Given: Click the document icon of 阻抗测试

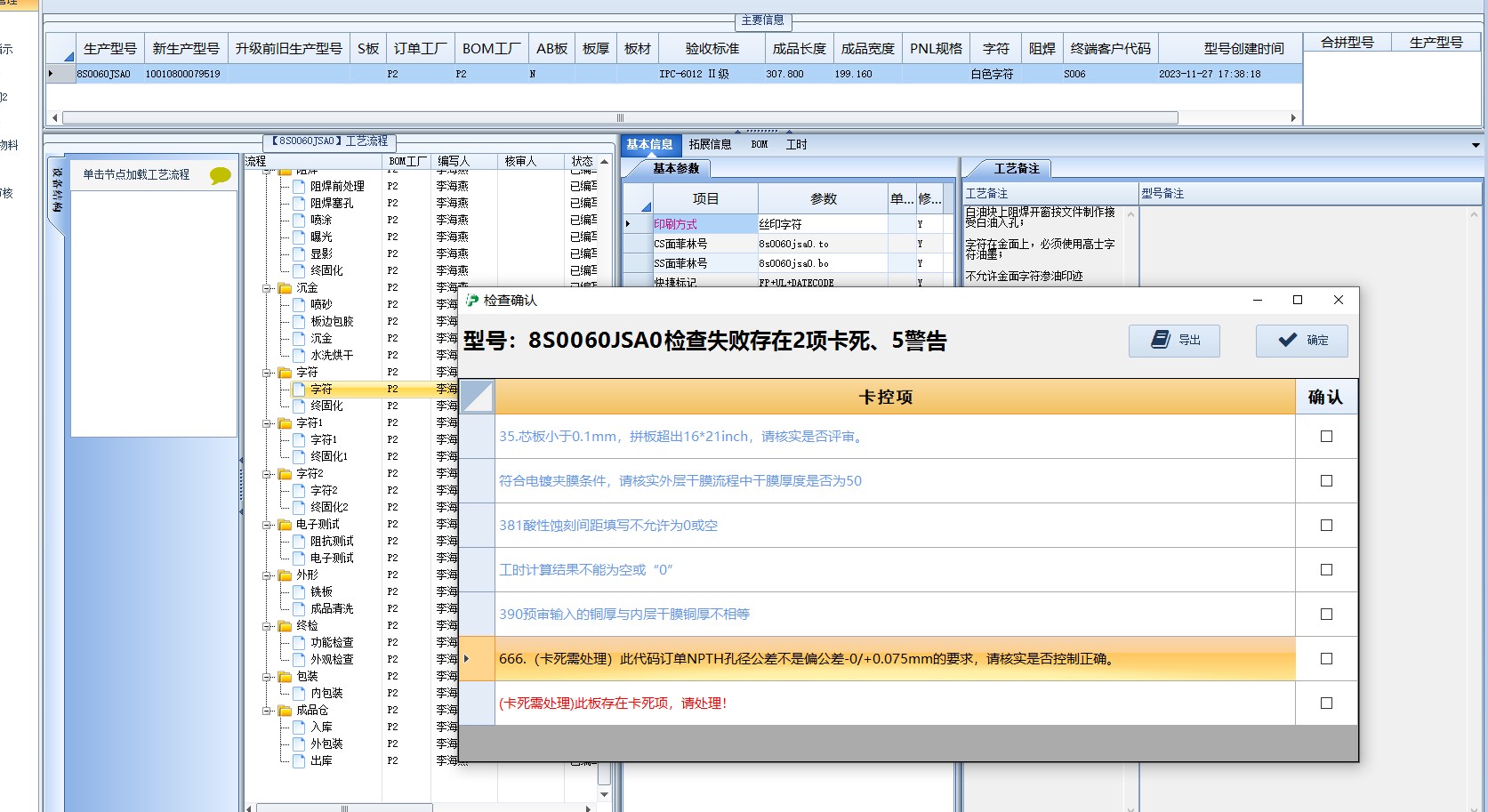Looking at the screenshot, I should (299, 542).
